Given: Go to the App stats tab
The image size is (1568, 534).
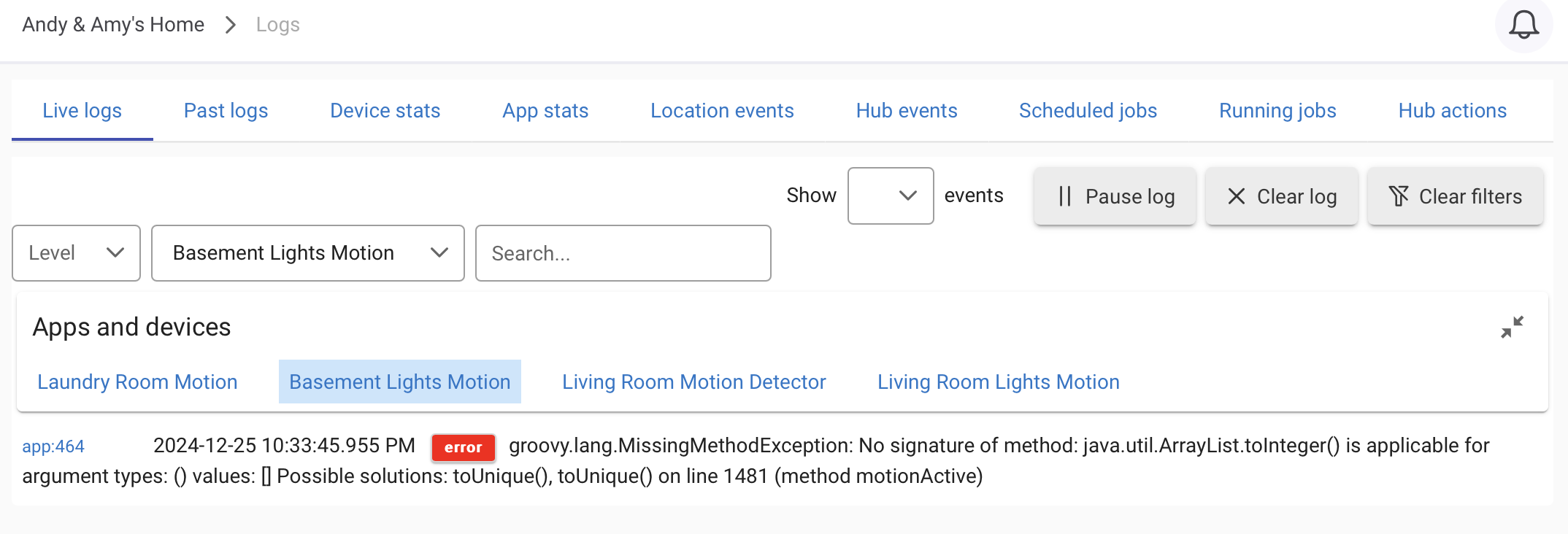Looking at the screenshot, I should coord(545,111).
